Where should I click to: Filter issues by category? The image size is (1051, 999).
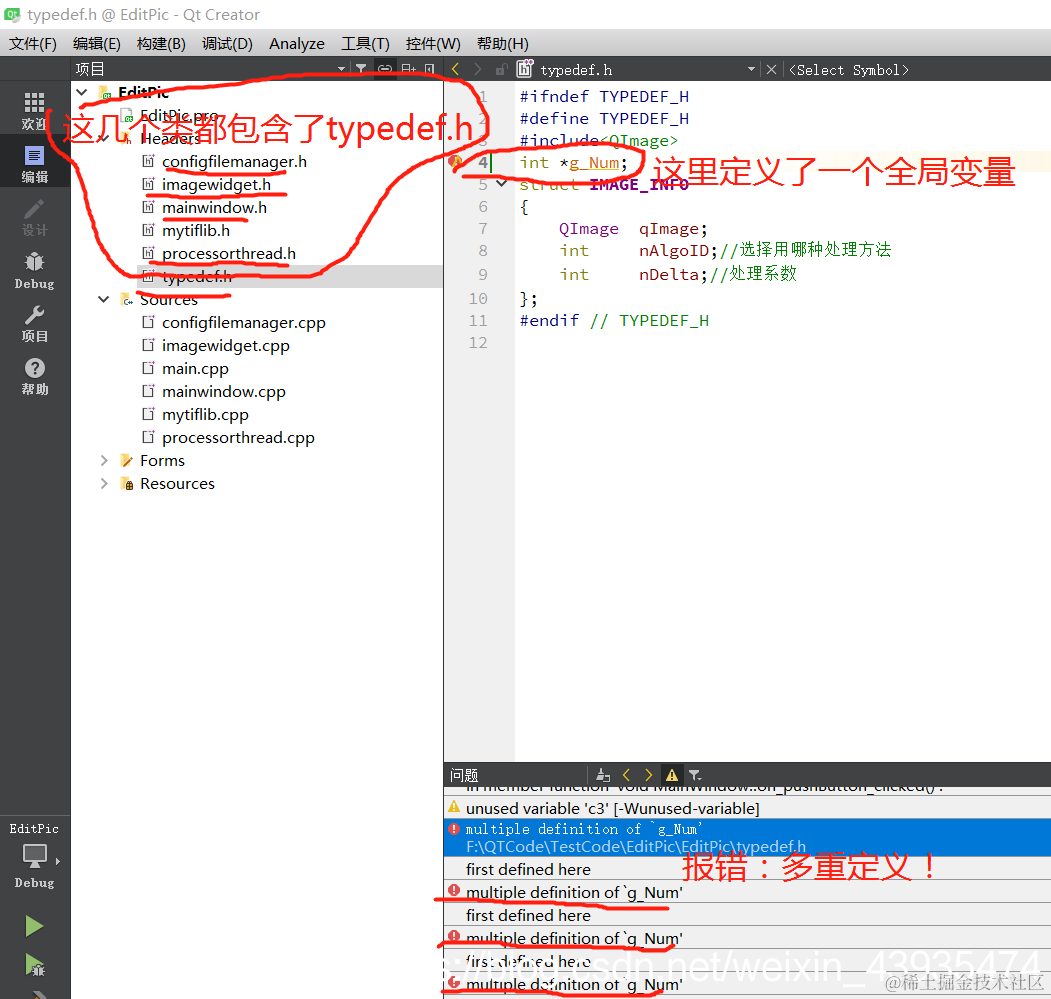tap(695, 775)
